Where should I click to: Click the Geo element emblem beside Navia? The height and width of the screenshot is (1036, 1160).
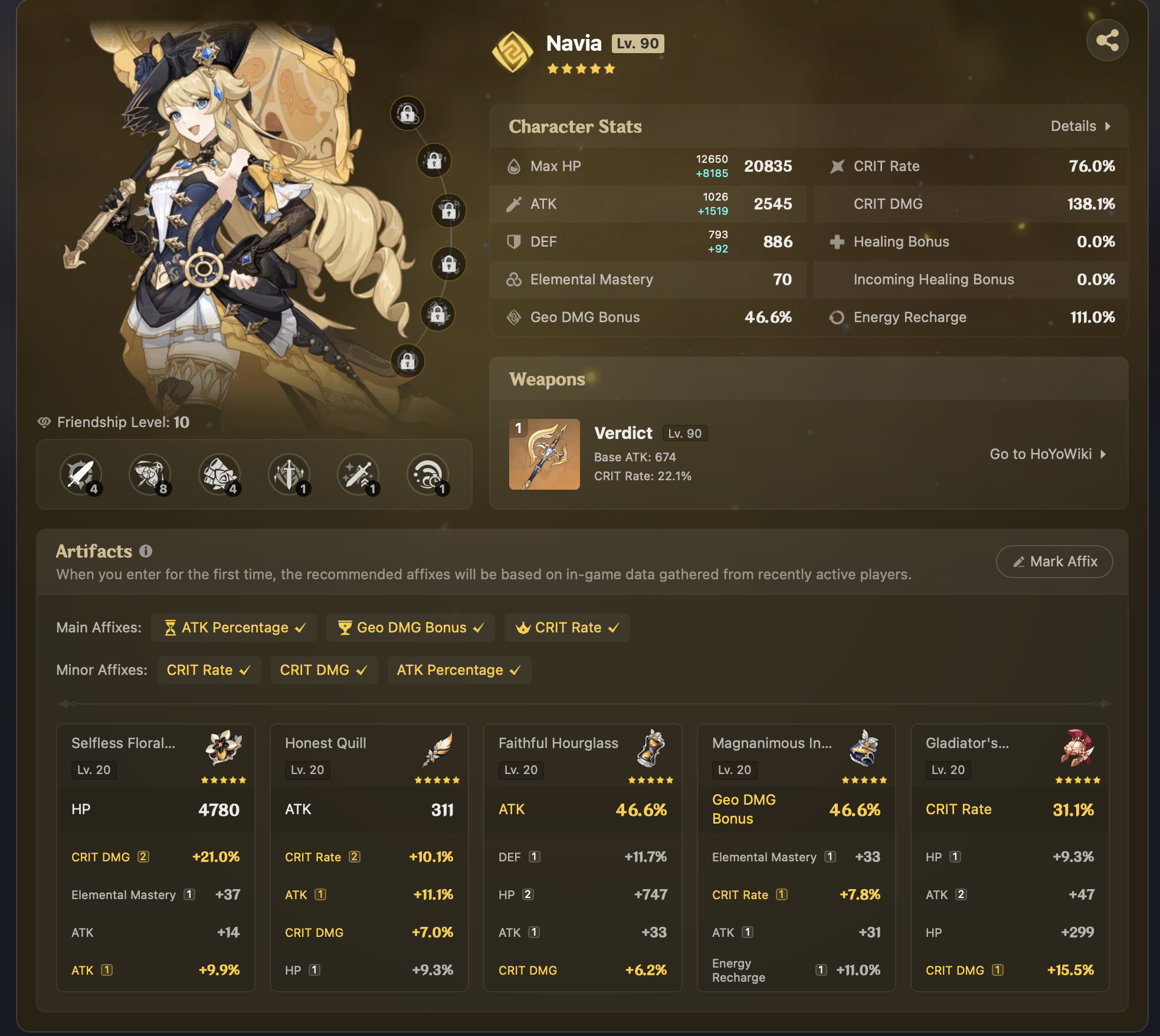512,52
